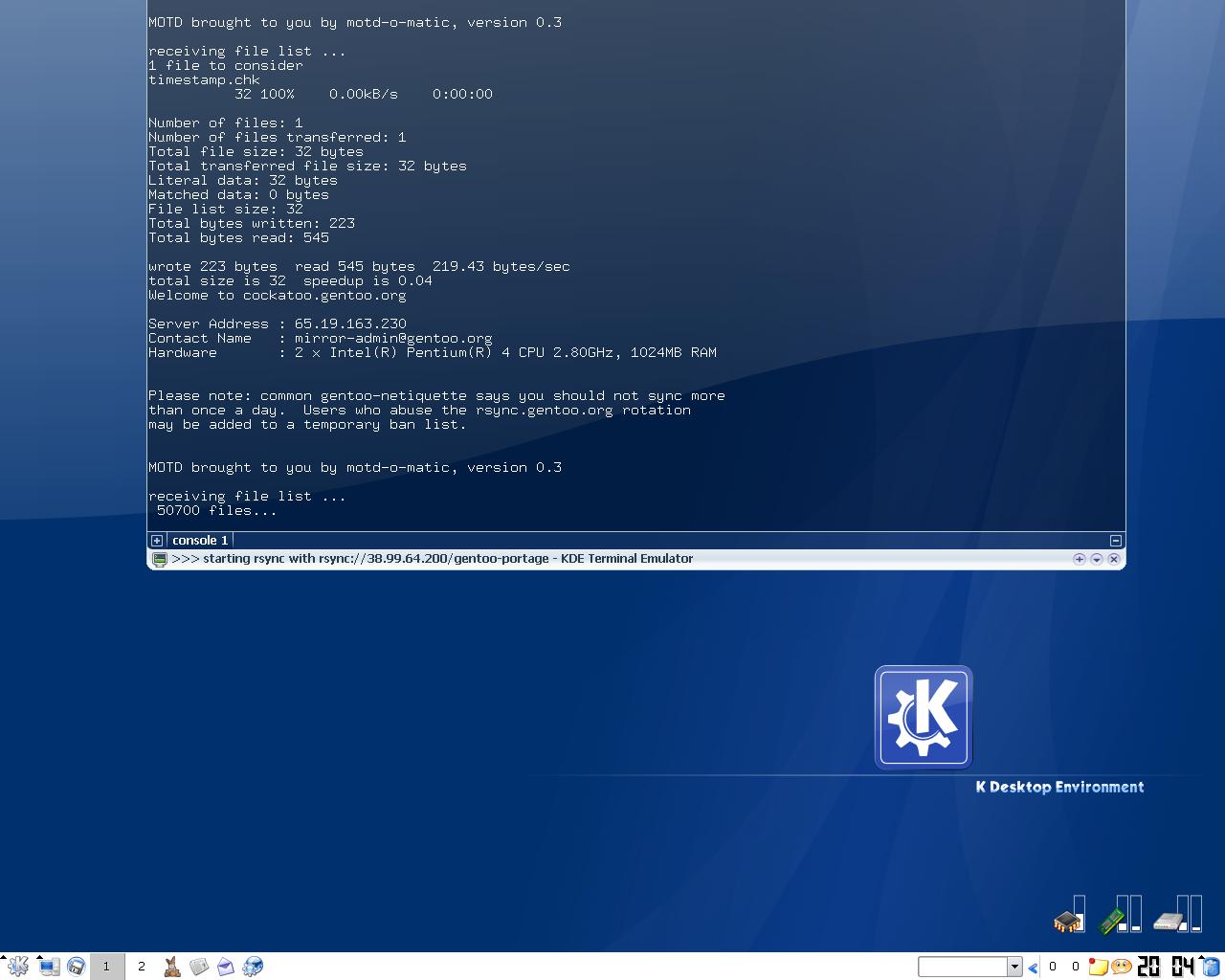This screenshot has width=1225, height=980.
Task: Add a new session with plus button
Action: click(x=157, y=541)
